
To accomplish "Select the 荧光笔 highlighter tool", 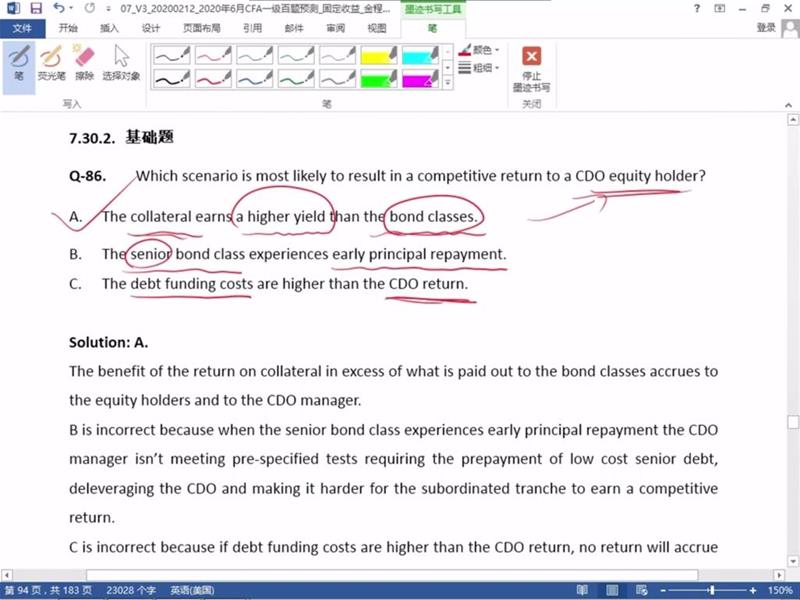I will (52, 64).
